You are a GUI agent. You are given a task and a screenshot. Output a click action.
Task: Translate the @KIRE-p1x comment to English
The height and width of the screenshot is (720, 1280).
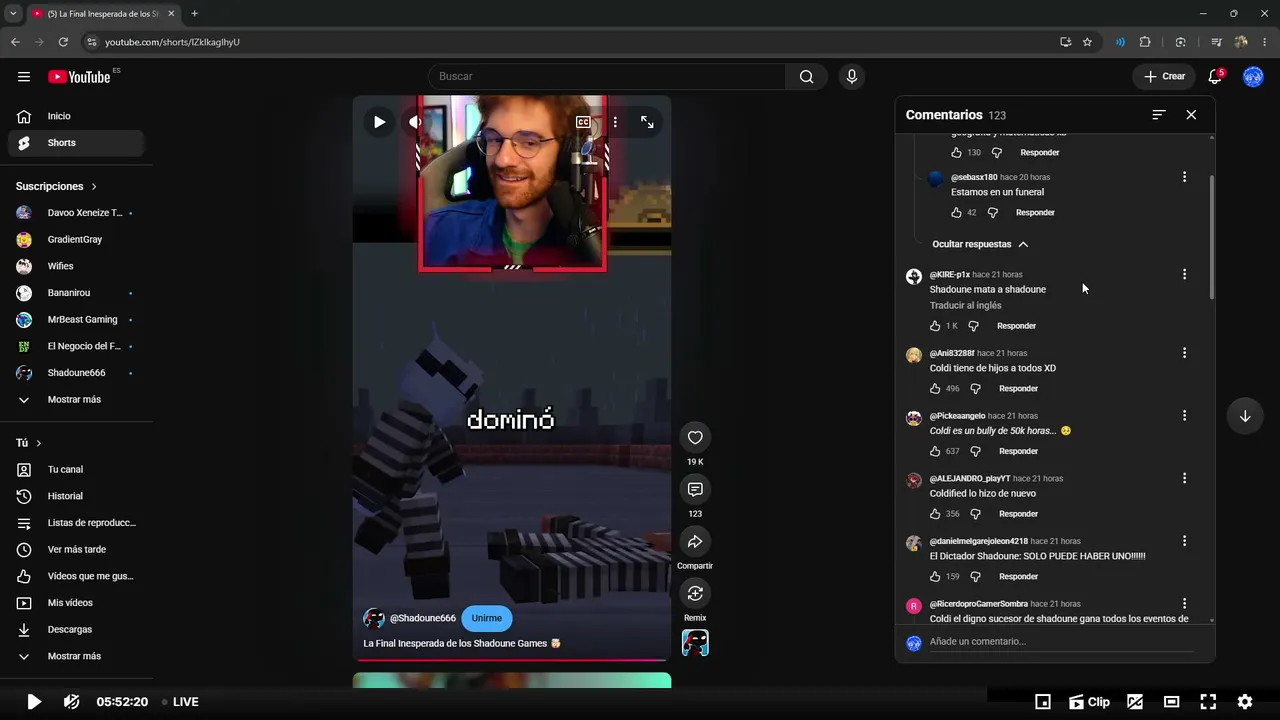point(965,306)
